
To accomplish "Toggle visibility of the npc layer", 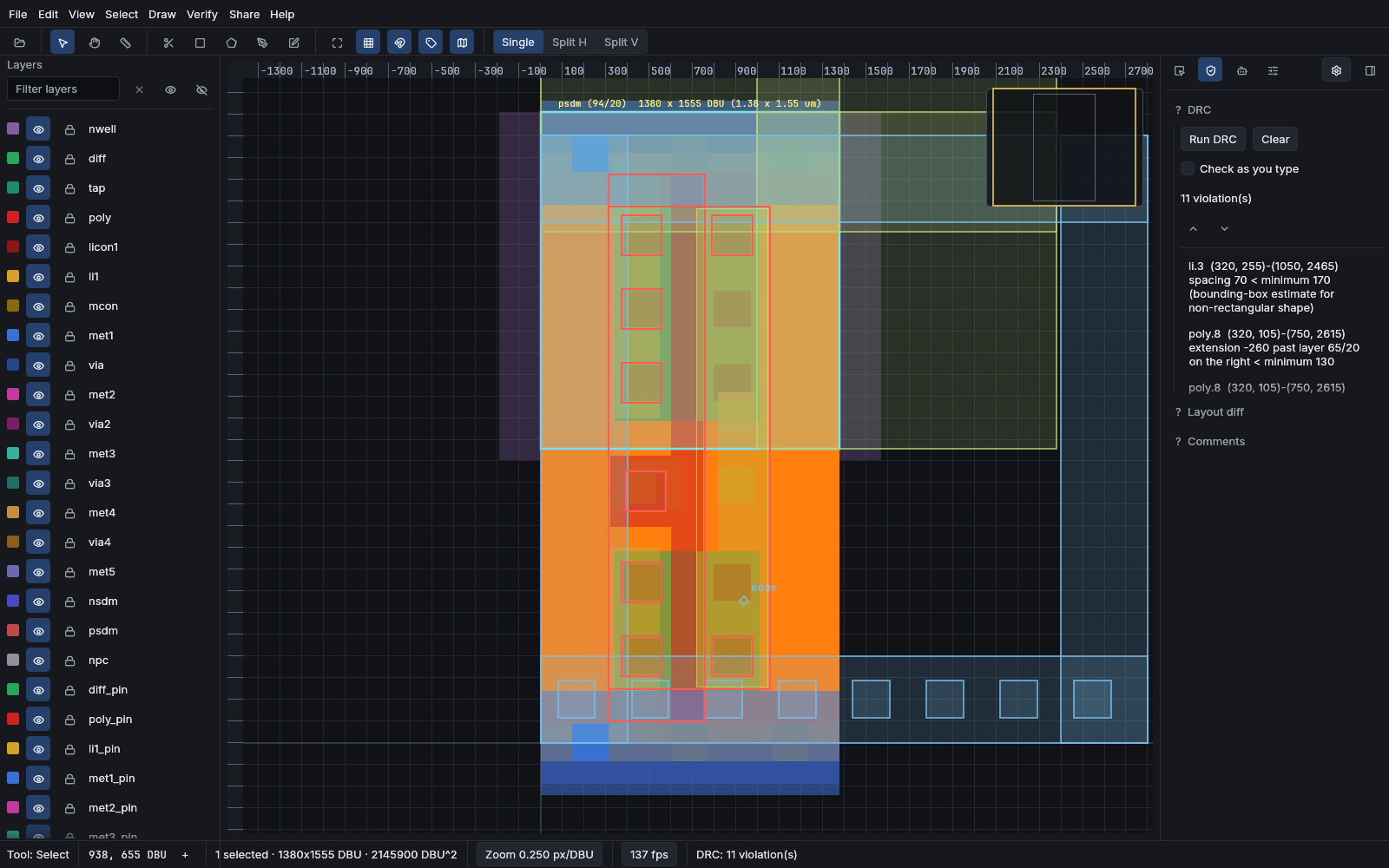I will (38, 661).
